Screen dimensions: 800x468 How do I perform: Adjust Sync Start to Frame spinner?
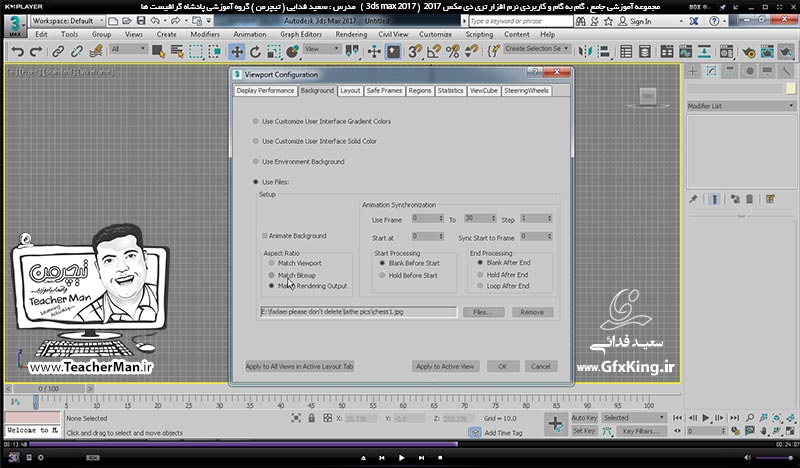coord(549,236)
